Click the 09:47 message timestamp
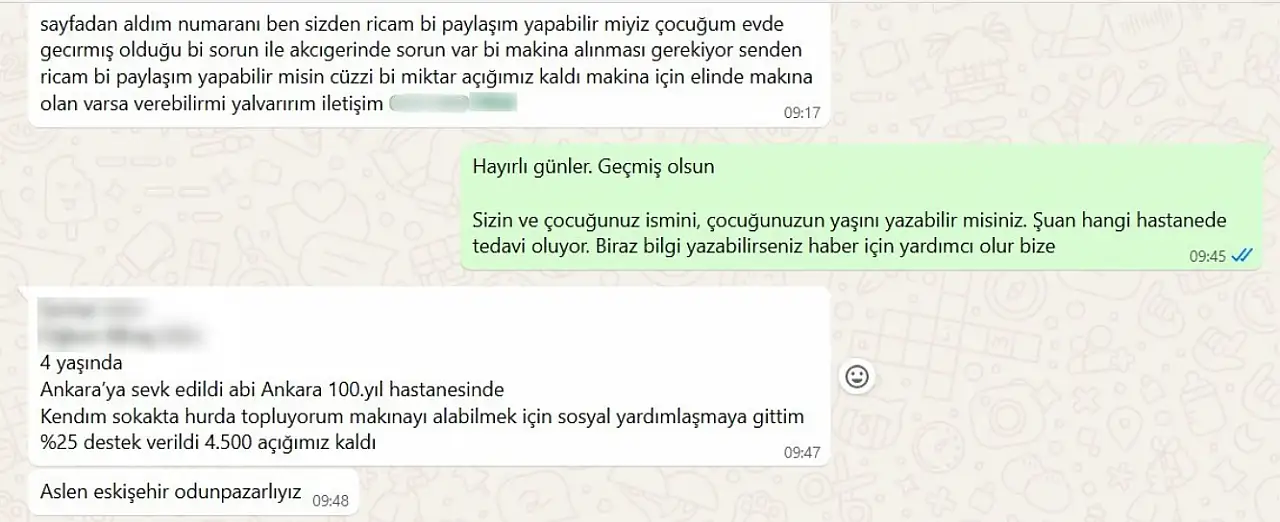The height and width of the screenshot is (522, 1280). 802,453
